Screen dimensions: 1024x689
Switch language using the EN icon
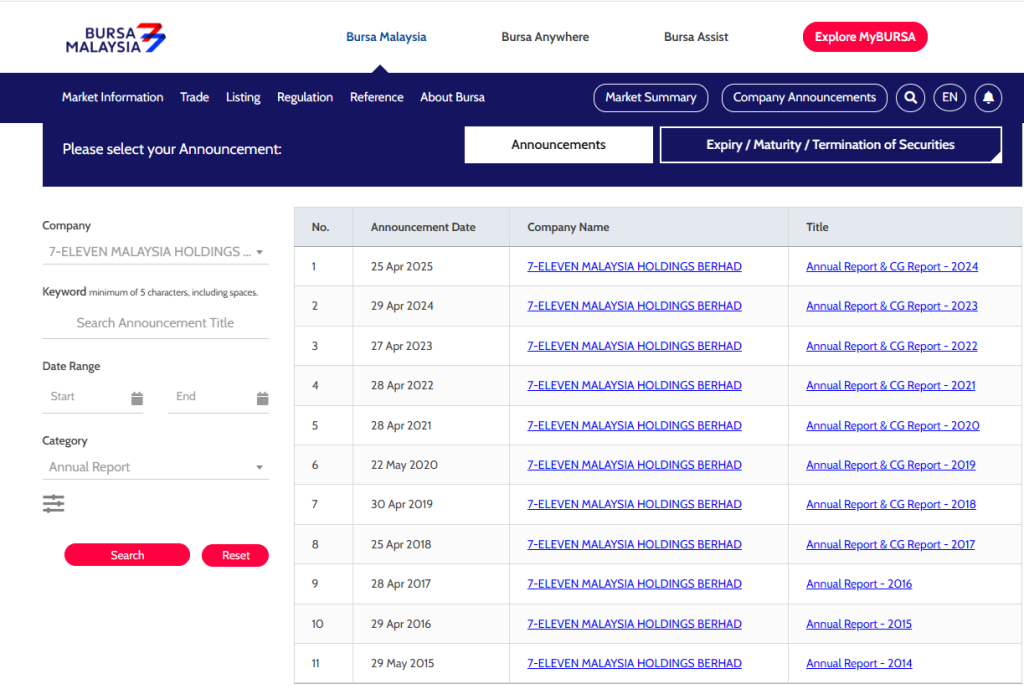pyautogui.click(x=949, y=97)
